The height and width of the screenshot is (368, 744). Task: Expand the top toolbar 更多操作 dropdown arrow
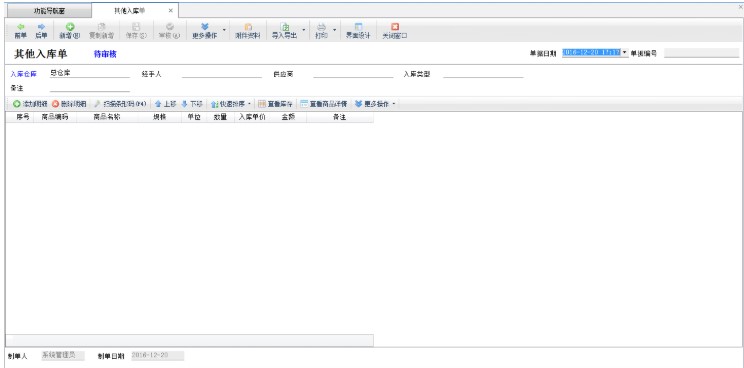click(224, 30)
